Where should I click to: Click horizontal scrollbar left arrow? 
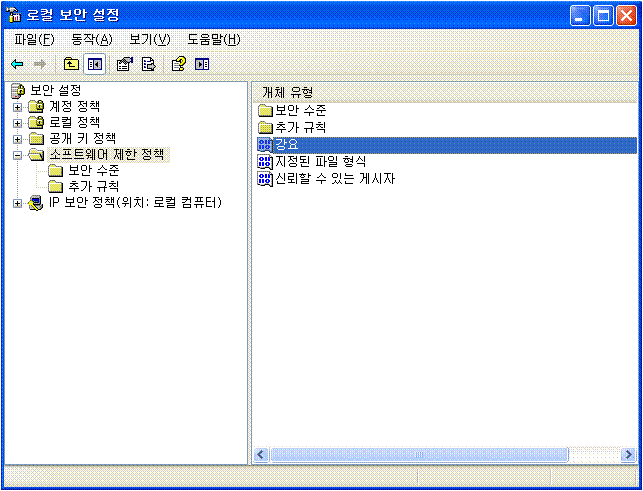pyautogui.click(x=261, y=454)
